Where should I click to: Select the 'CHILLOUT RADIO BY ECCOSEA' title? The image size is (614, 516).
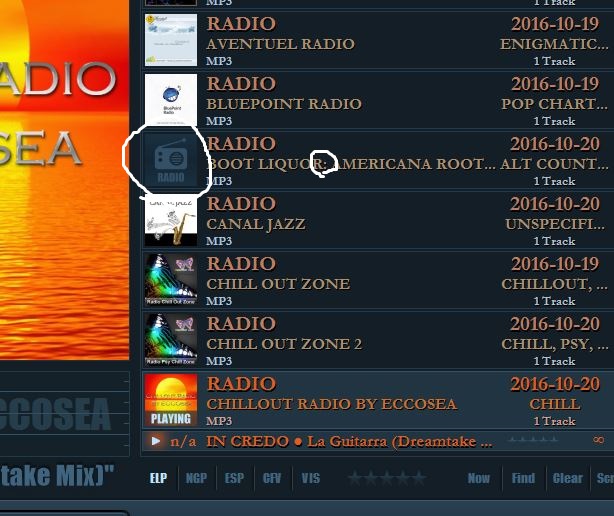(x=332, y=404)
